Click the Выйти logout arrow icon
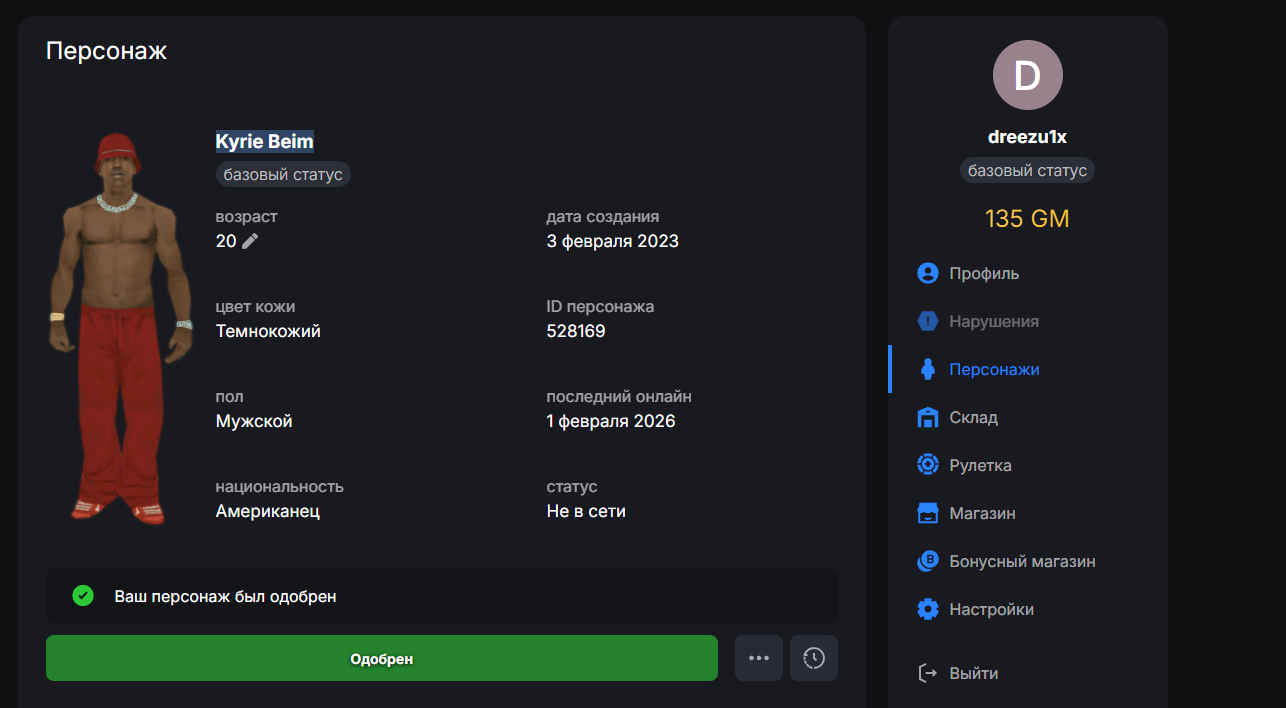The height and width of the screenshot is (708, 1286). [x=928, y=673]
